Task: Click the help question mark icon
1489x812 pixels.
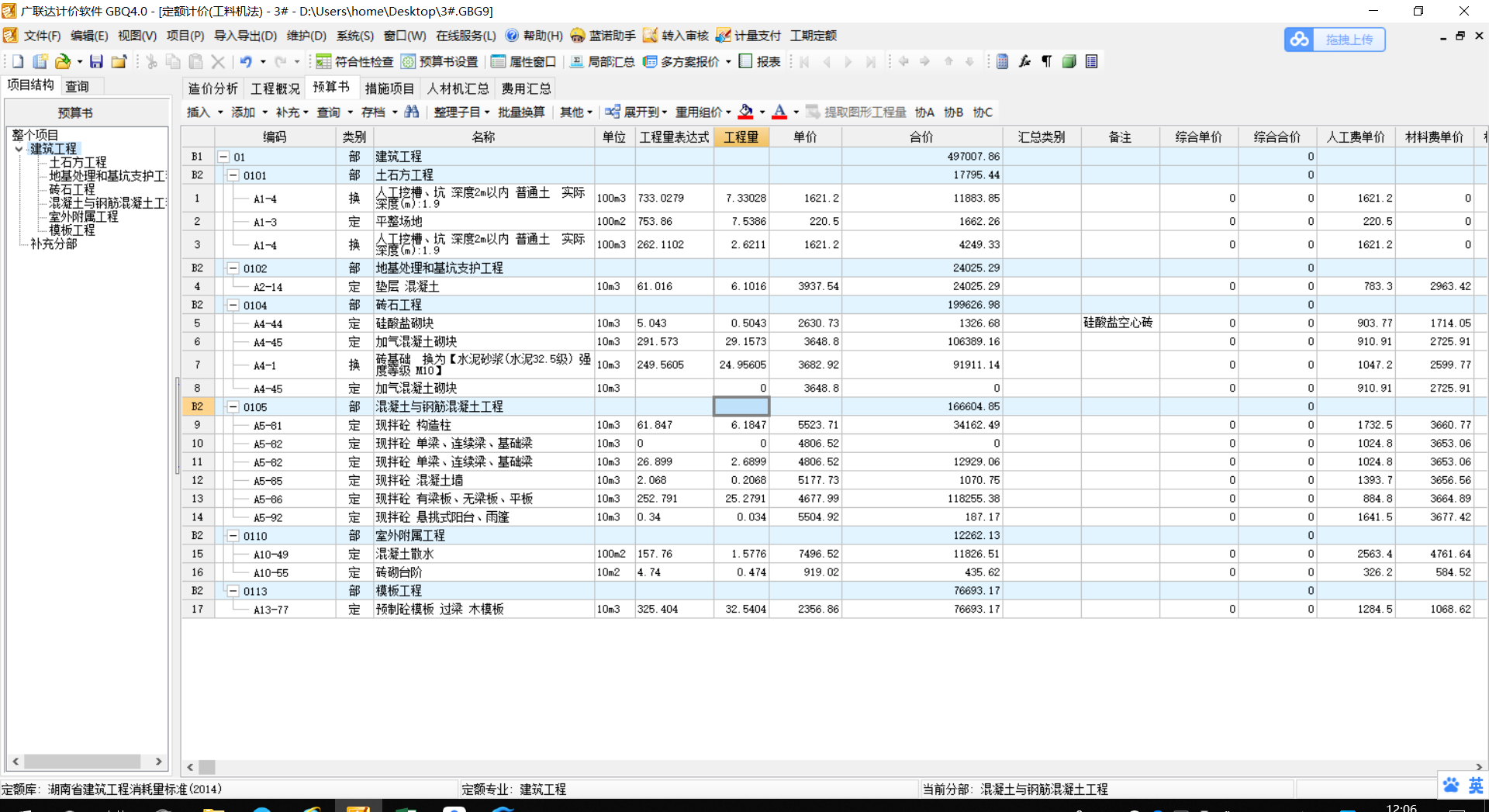Action: pos(512,36)
